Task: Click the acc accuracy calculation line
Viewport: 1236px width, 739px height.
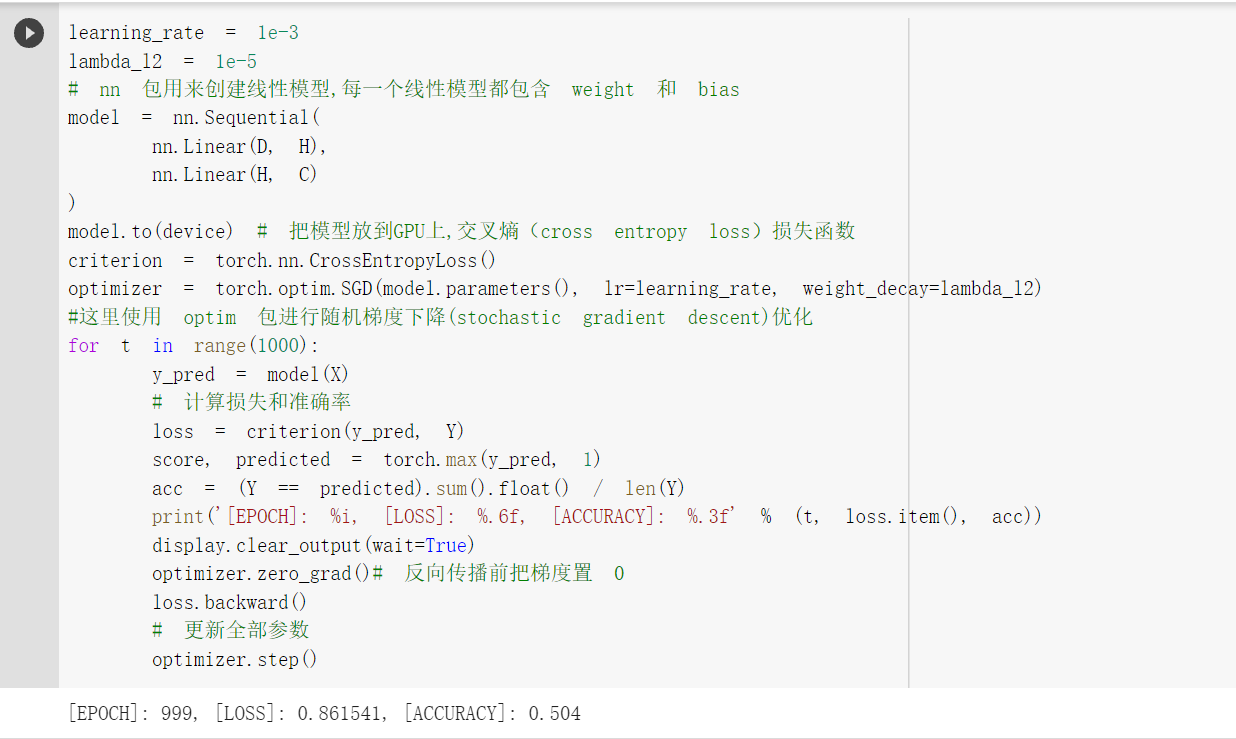Action: coord(419,489)
